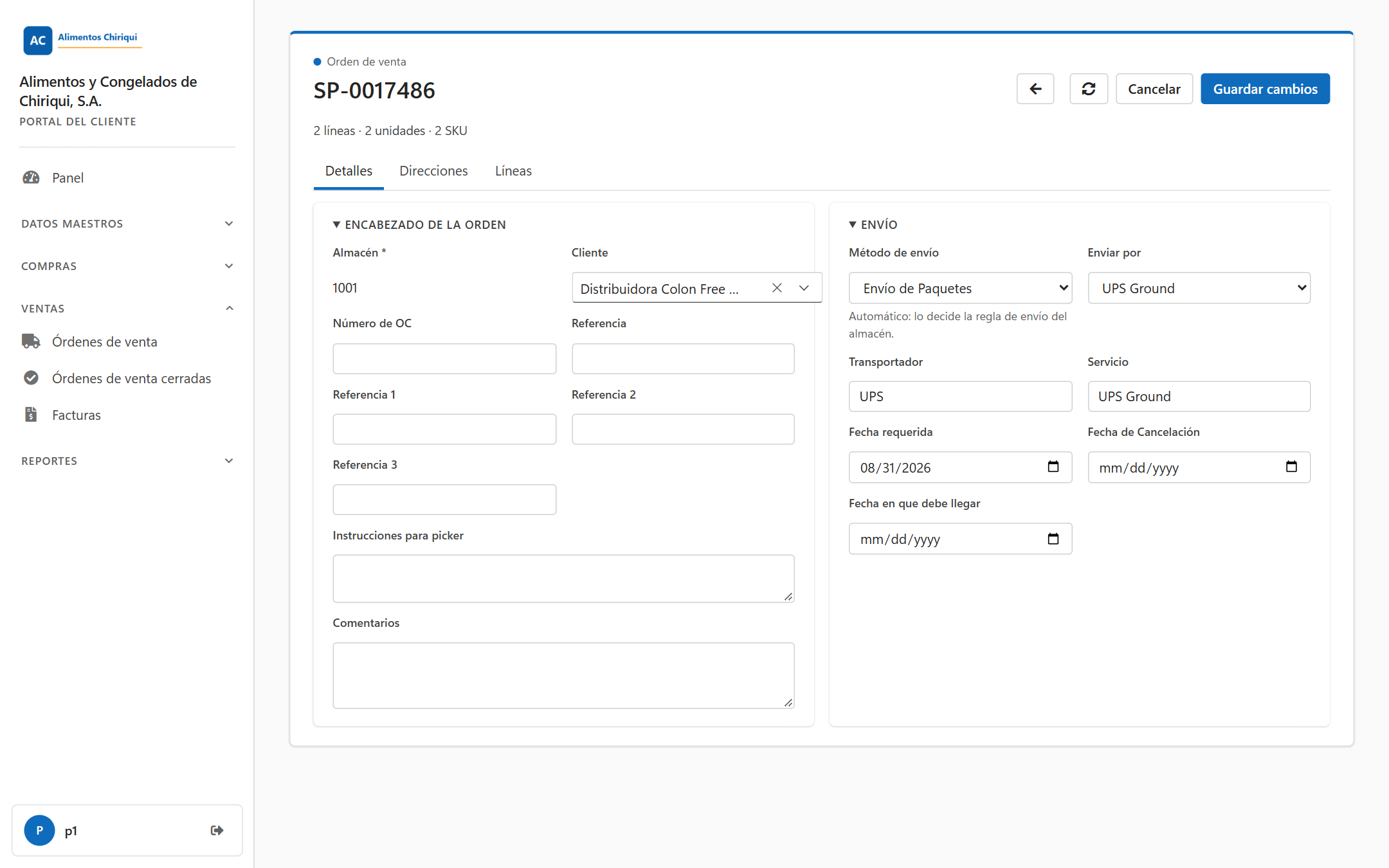Click the Referencia input field
This screenshot has height=868, width=1389.
[683, 358]
